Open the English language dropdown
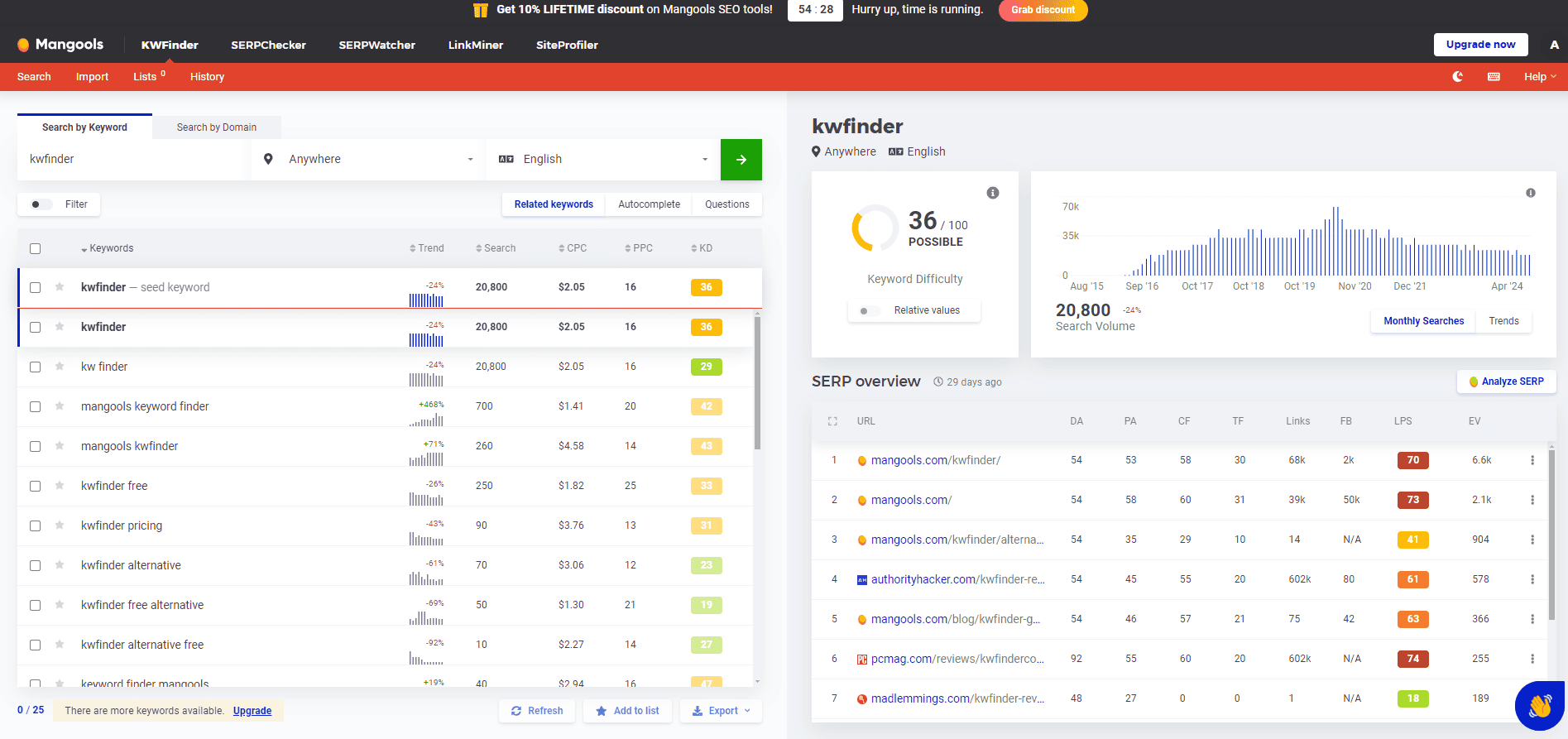This screenshot has height=739, width=1568. (603, 159)
